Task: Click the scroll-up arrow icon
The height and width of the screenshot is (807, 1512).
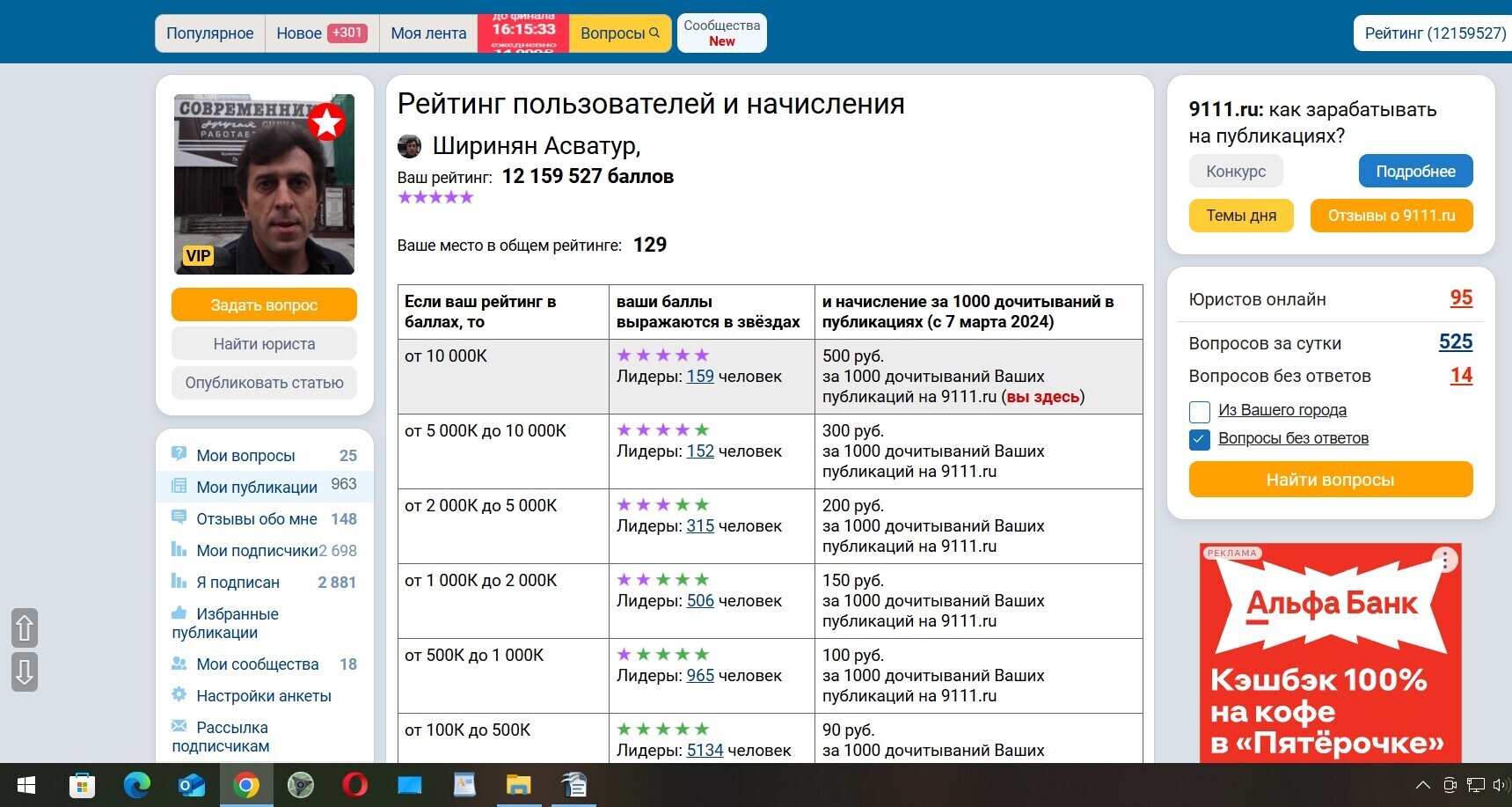Action: point(25,628)
